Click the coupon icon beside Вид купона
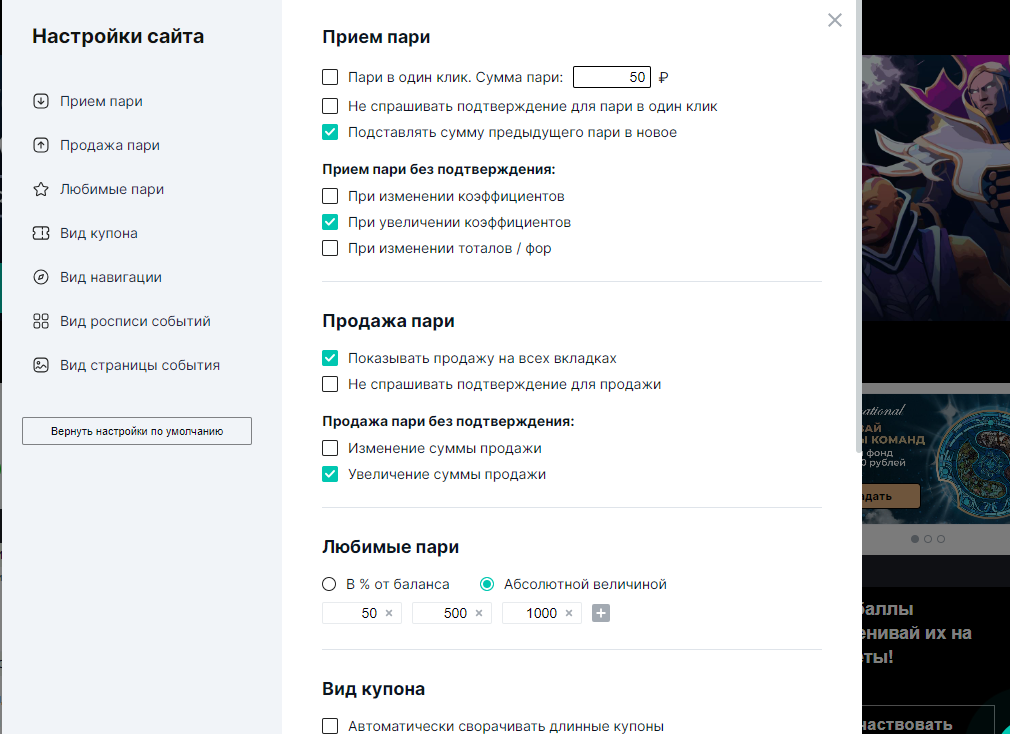The height and width of the screenshot is (734, 1010). point(41,233)
